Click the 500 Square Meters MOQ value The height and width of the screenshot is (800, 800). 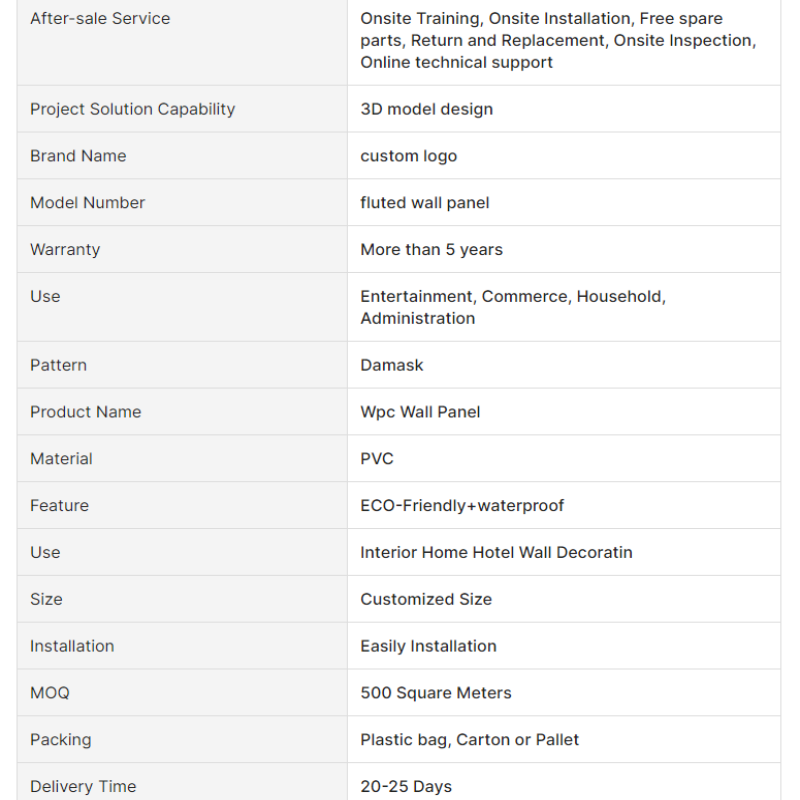435,693
